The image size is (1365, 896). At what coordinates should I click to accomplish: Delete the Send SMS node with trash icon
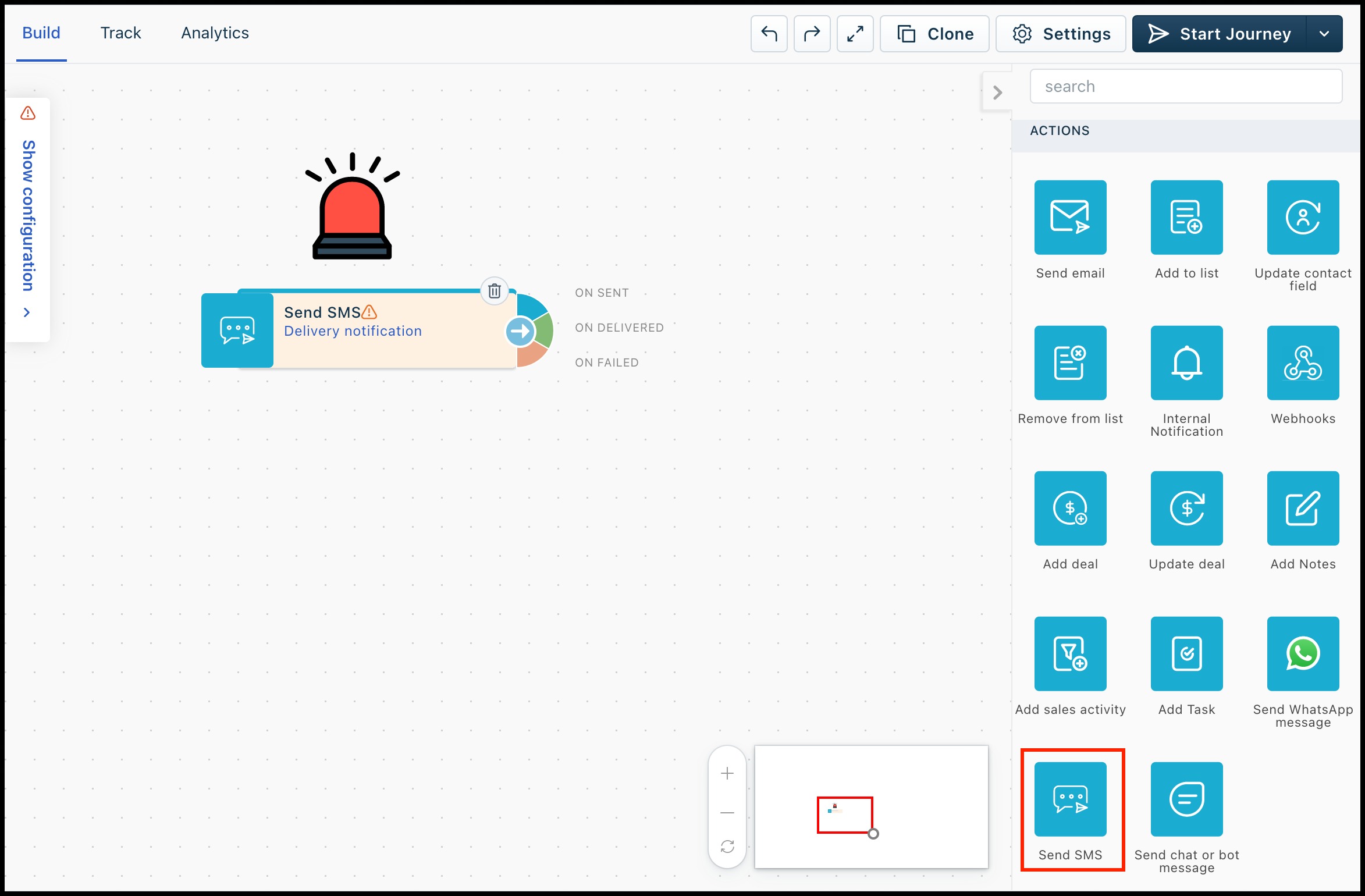tap(494, 291)
